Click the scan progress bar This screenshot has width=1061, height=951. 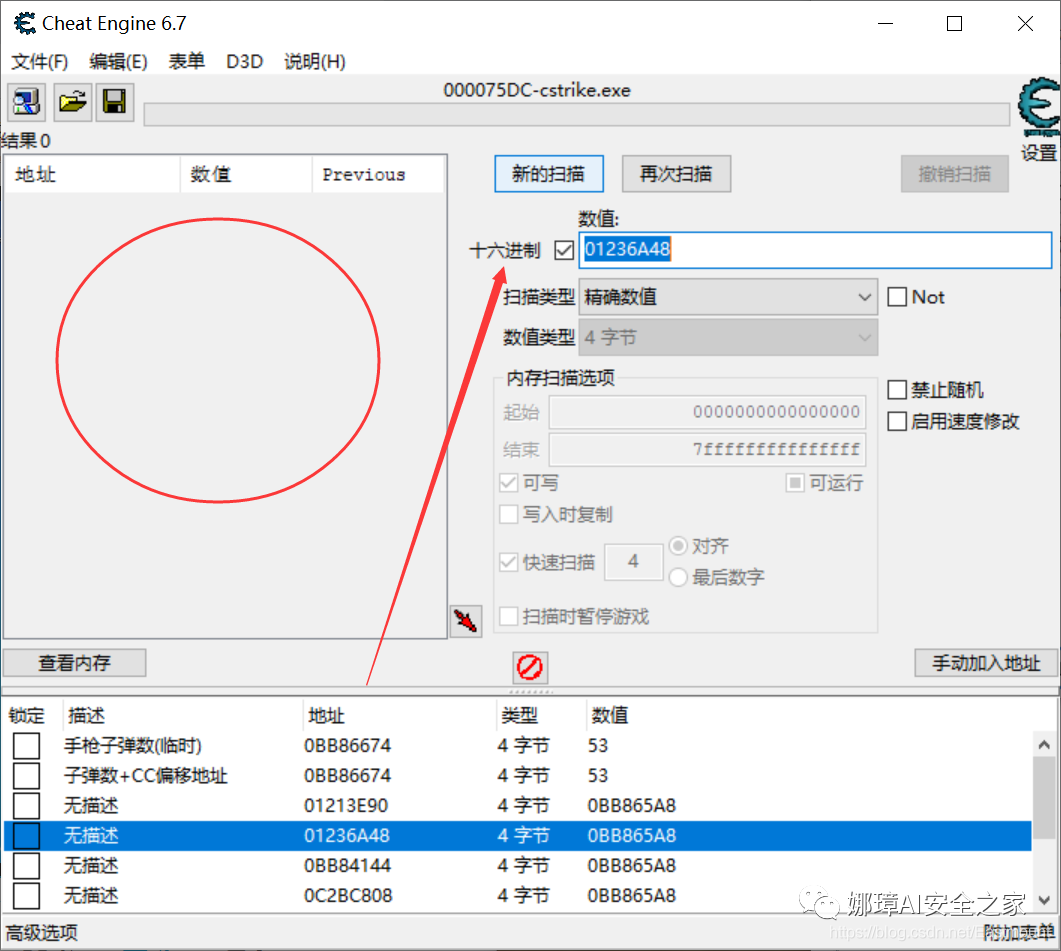click(x=577, y=114)
